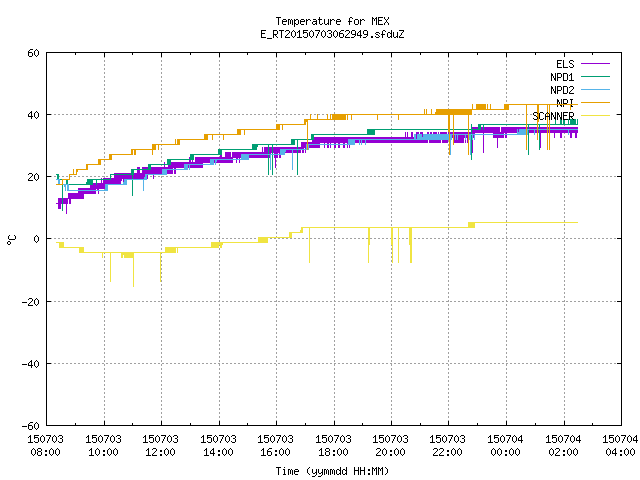Click the y-axis label -20

coord(31,302)
